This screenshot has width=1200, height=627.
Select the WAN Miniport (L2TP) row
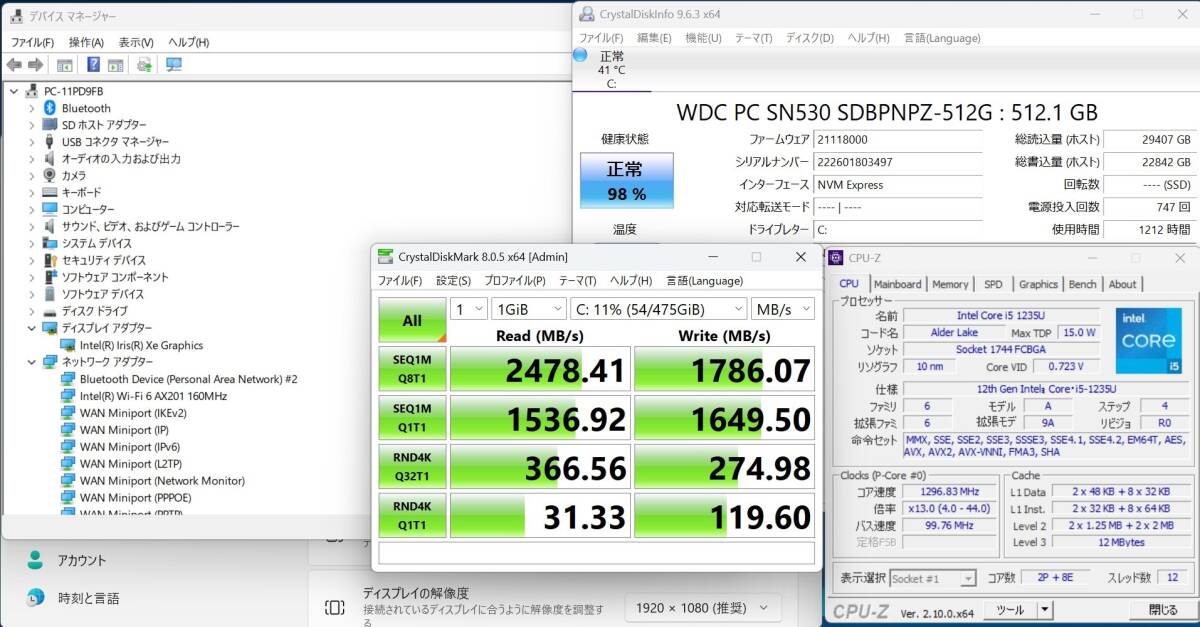pyautogui.click(x=130, y=464)
